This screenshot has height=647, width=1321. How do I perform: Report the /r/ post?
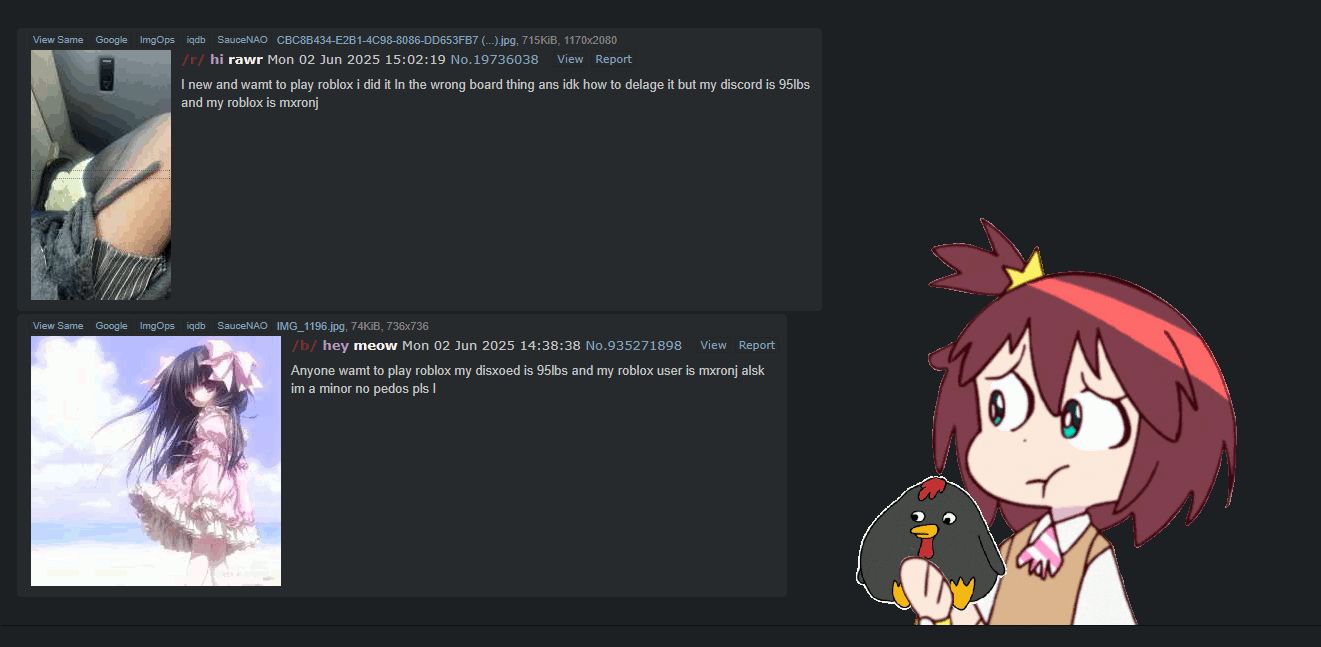click(x=613, y=59)
